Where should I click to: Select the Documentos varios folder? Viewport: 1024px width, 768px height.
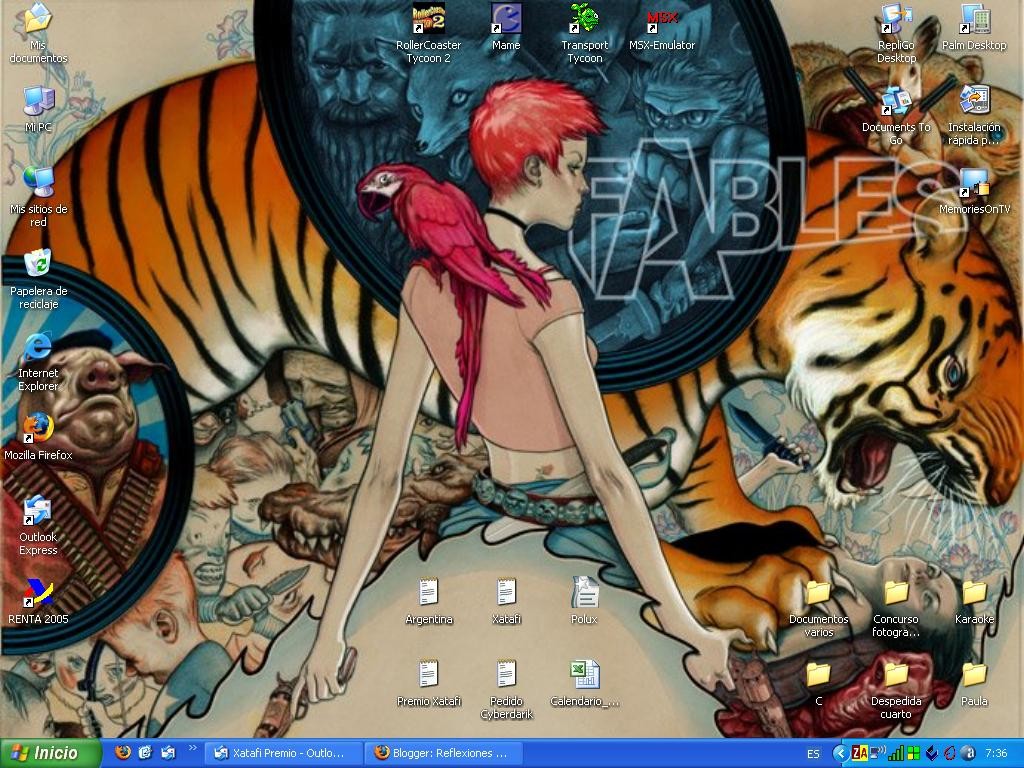[818, 608]
